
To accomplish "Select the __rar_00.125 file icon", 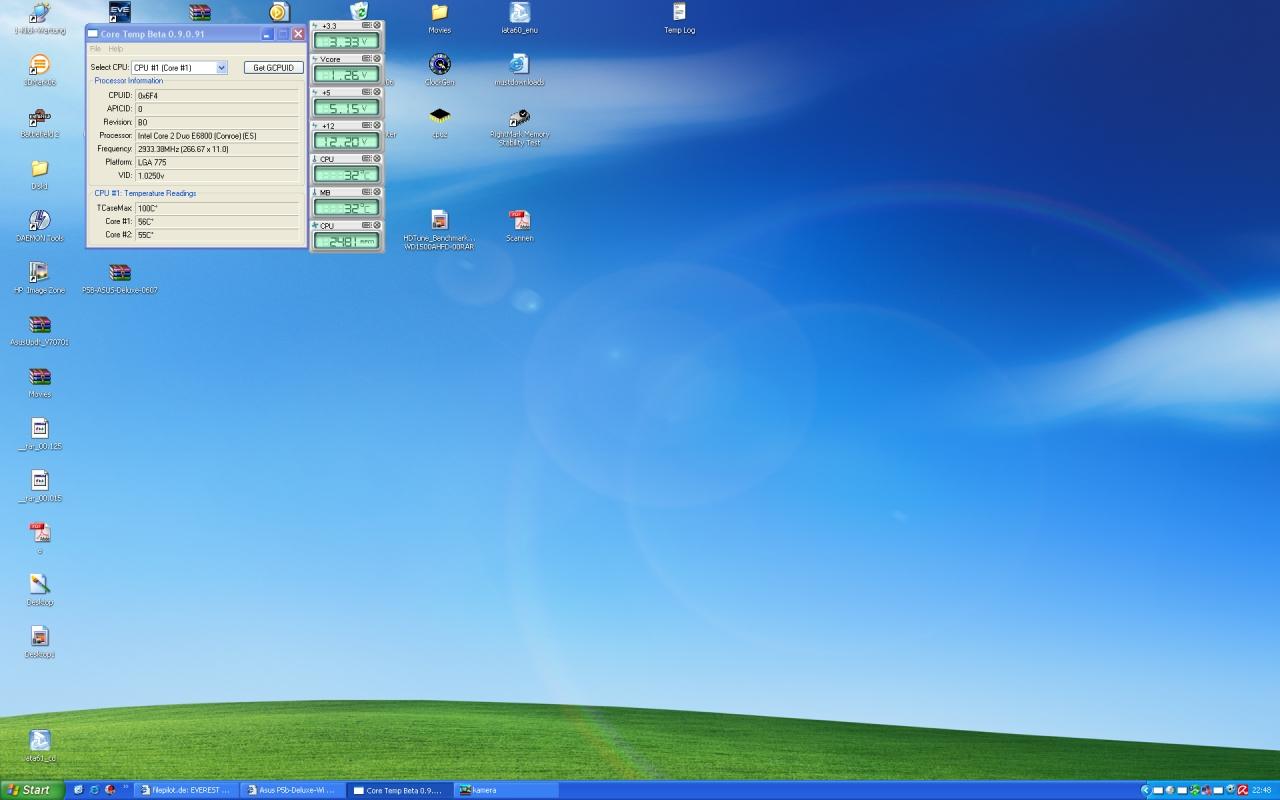I will coord(40,434).
